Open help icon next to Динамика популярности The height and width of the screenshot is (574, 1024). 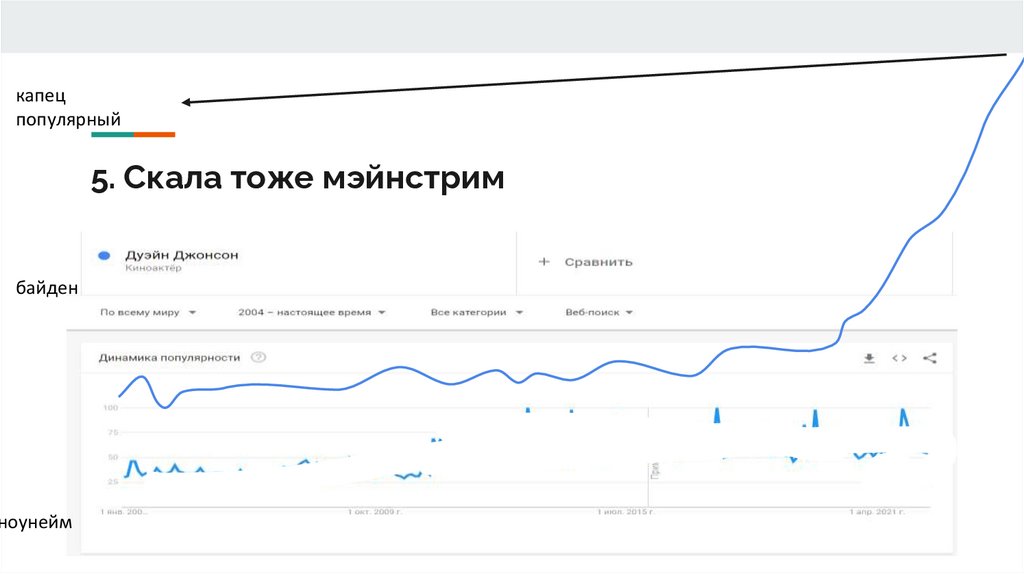pyautogui.click(x=259, y=357)
